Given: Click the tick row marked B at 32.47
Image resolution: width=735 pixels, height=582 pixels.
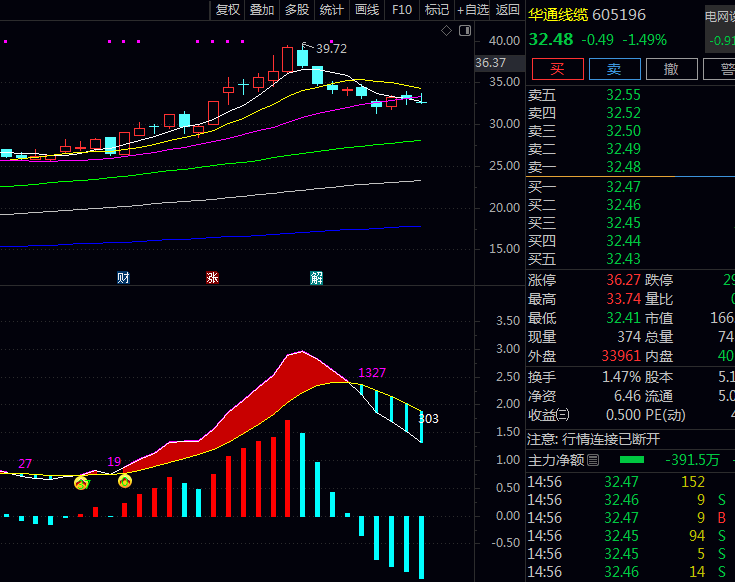Looking at the screenshot, I should 631,518.
